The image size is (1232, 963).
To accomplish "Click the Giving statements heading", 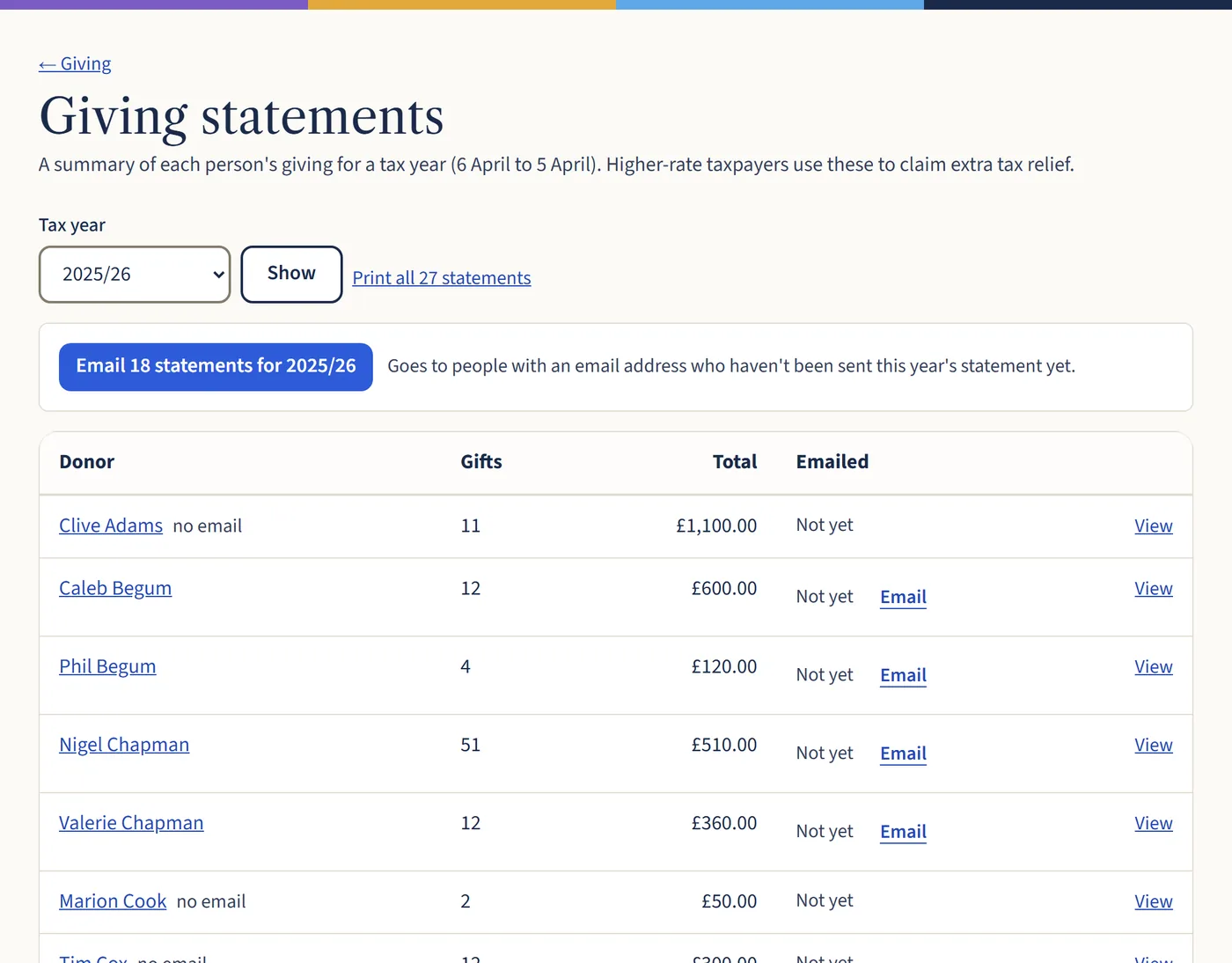I will 242,116.
